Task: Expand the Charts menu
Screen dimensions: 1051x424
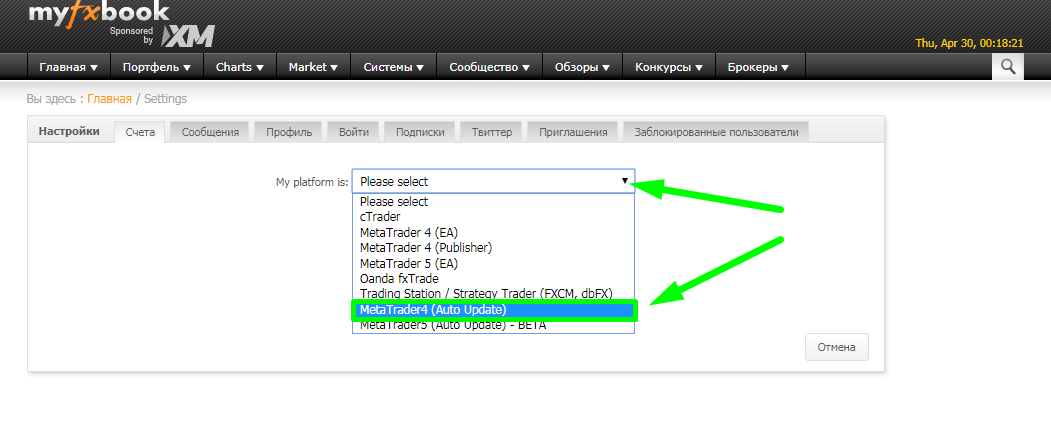Action: (x=240, y=67)
